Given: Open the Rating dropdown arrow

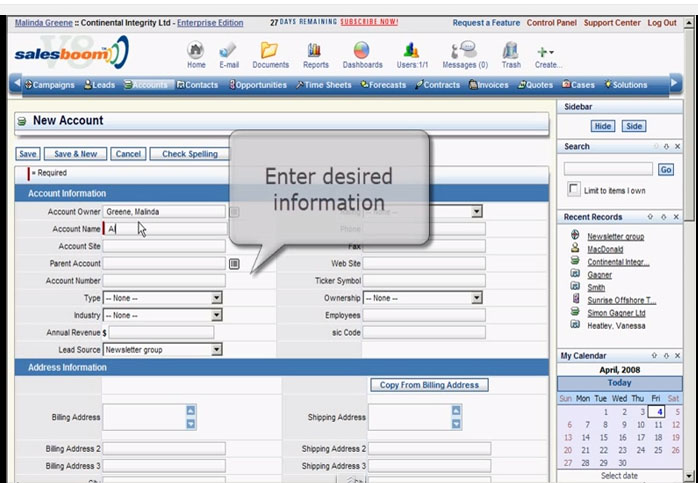Looking at the screenshot, I should (477, 211).
